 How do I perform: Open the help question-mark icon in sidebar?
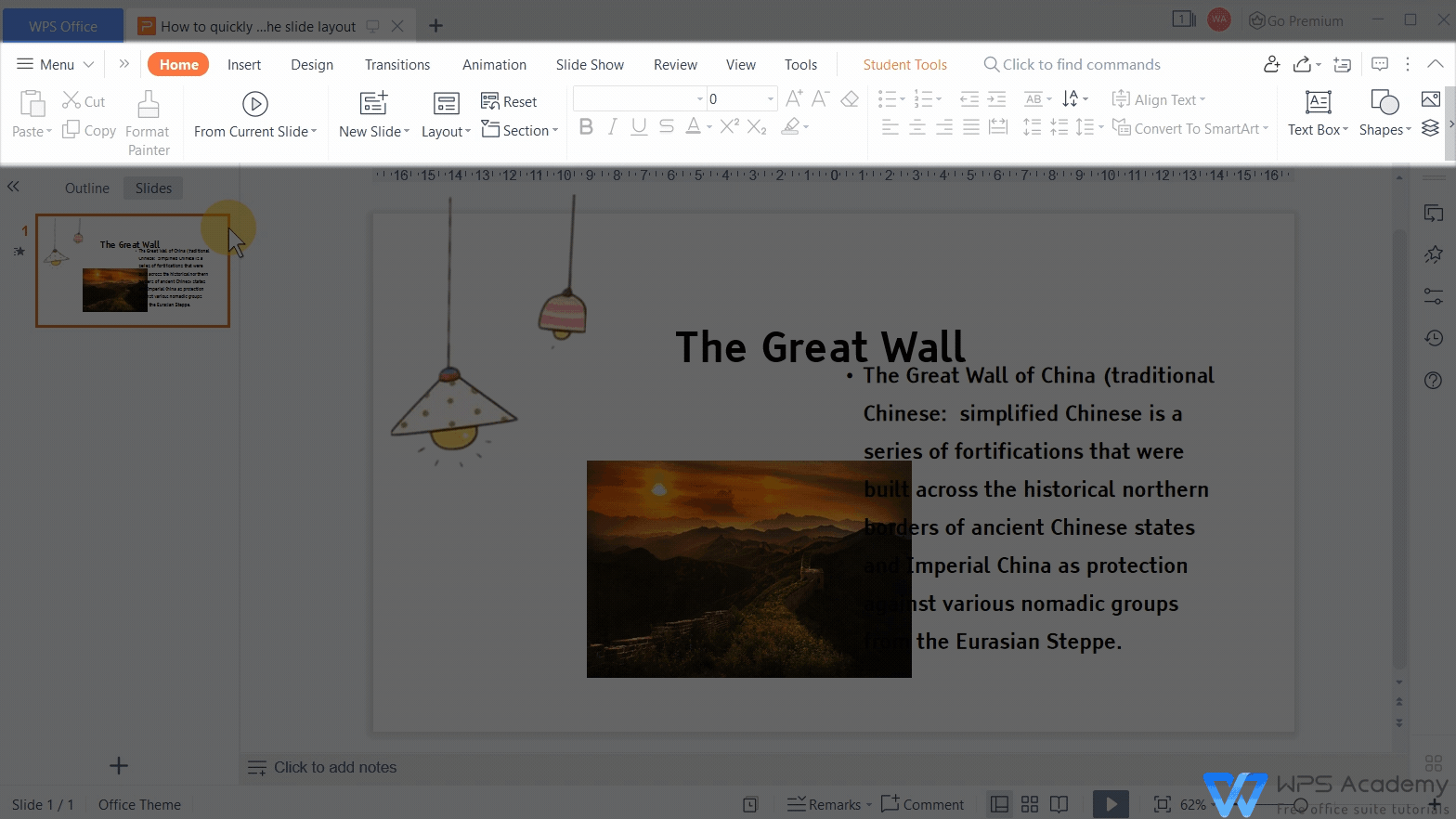point(1434,380)
